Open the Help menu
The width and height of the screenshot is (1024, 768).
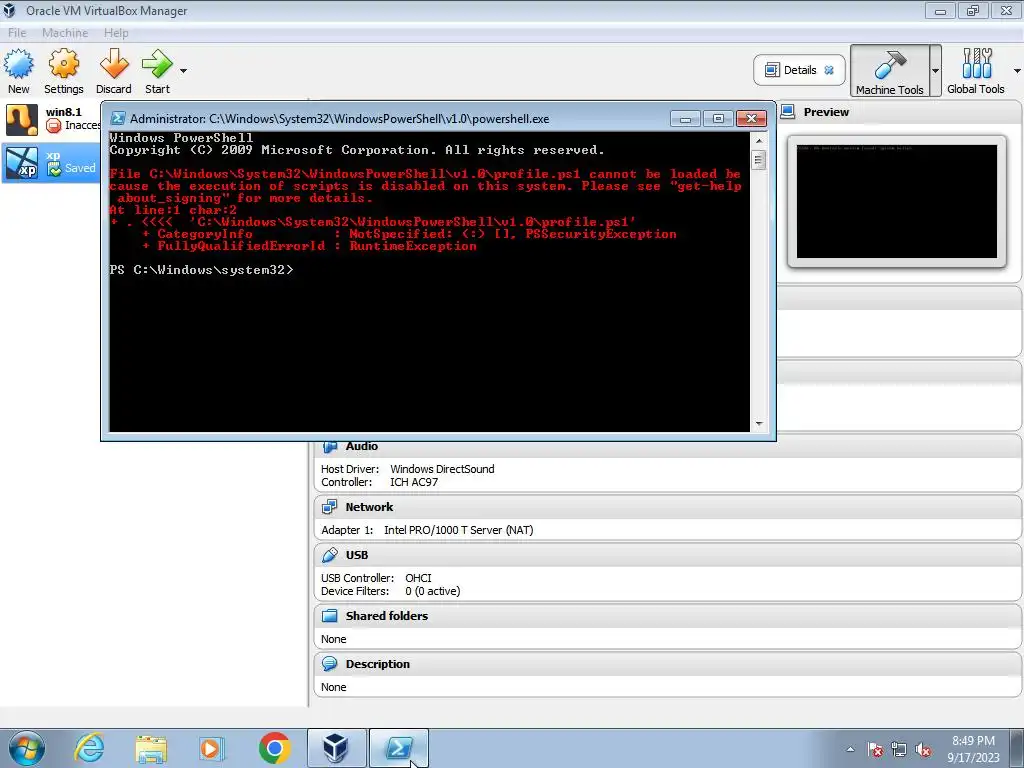pyautogui.click(x=116, y=33)
